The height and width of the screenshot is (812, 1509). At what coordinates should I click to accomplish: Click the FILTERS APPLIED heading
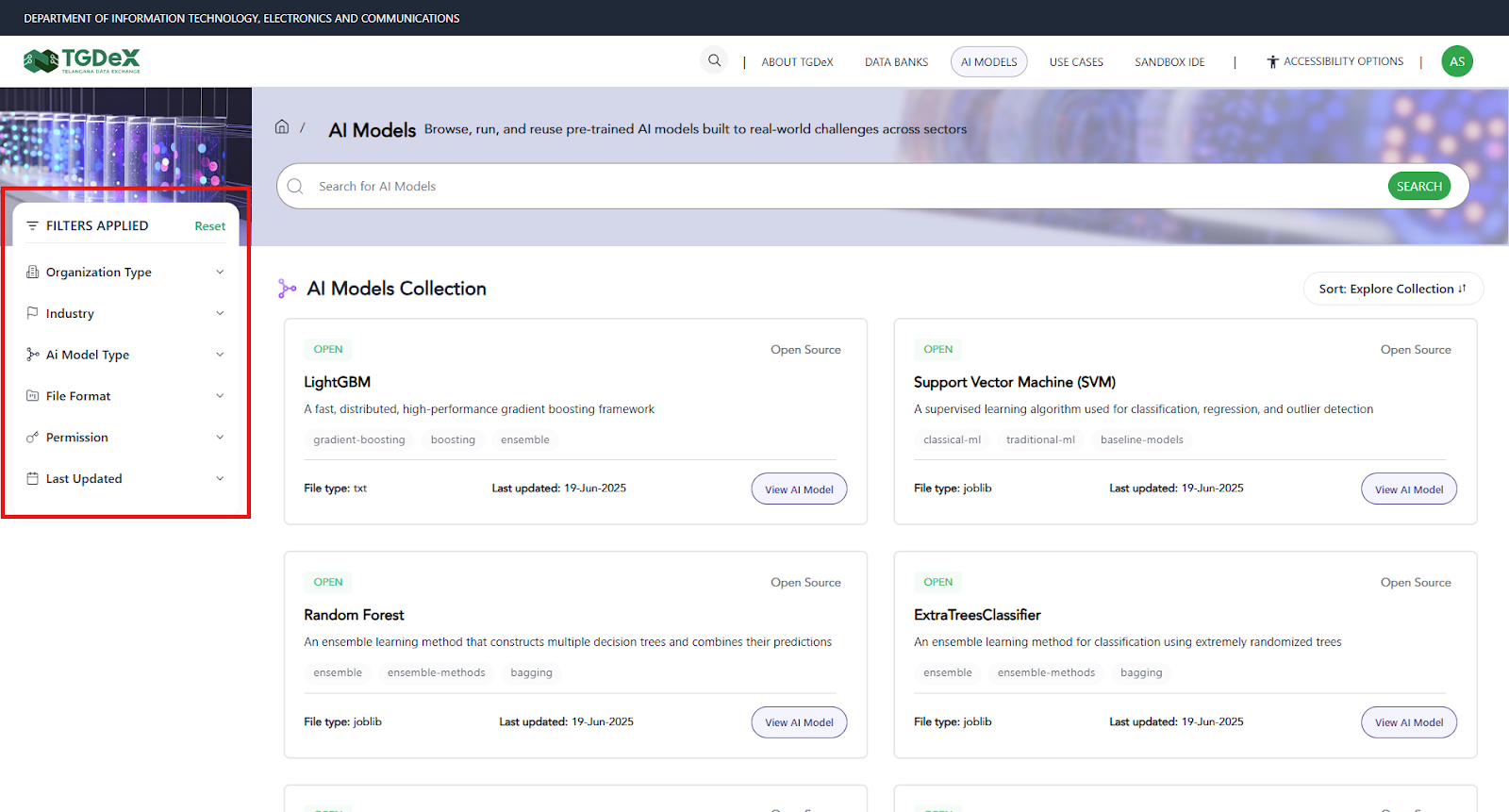coord(97,225)
